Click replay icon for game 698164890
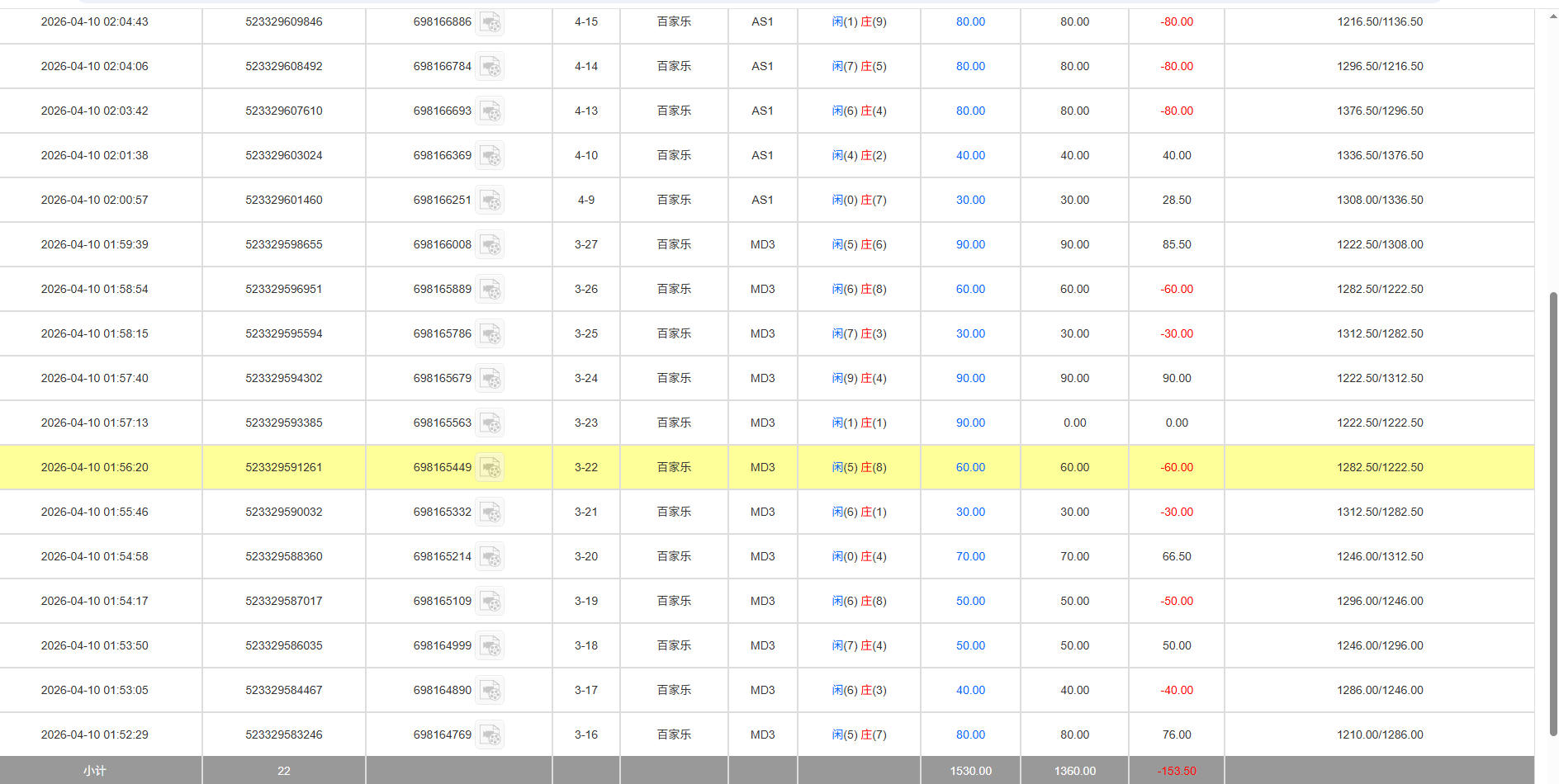This screenshot has width=1559, height=784. point(490,691)
